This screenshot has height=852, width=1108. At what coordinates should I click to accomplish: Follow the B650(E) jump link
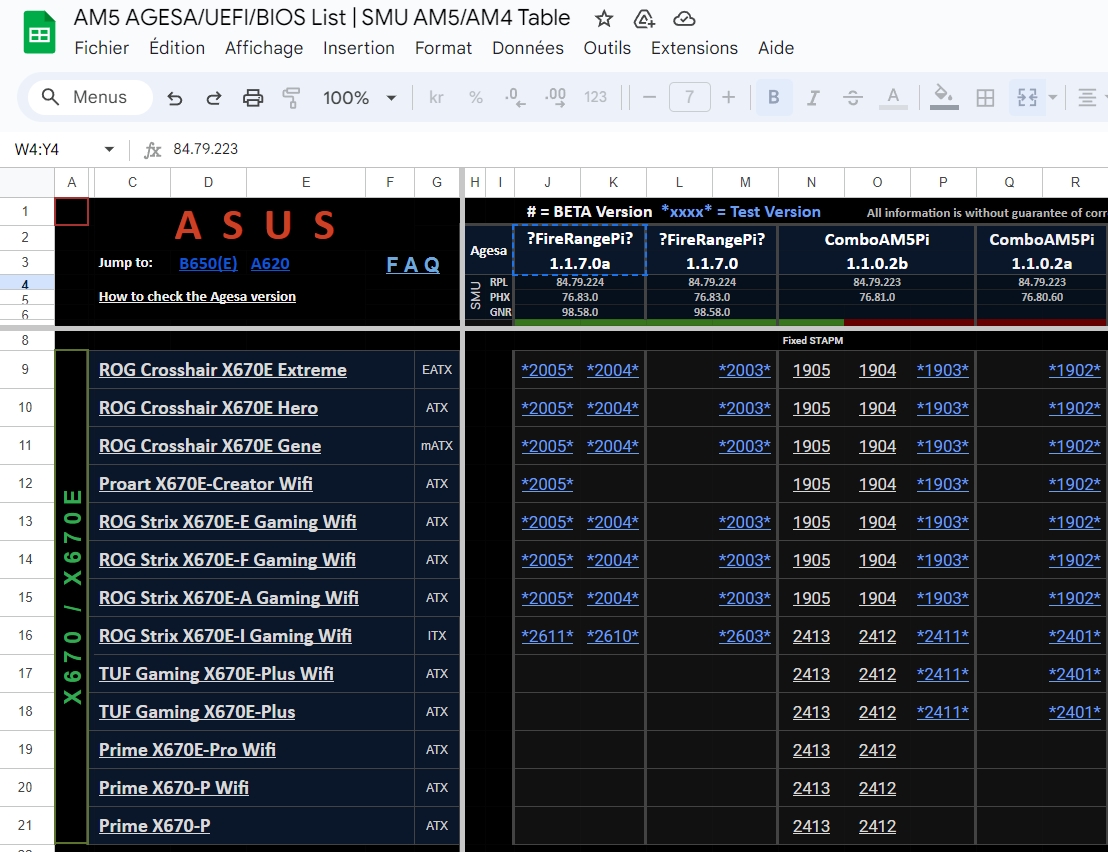point(208,263)
